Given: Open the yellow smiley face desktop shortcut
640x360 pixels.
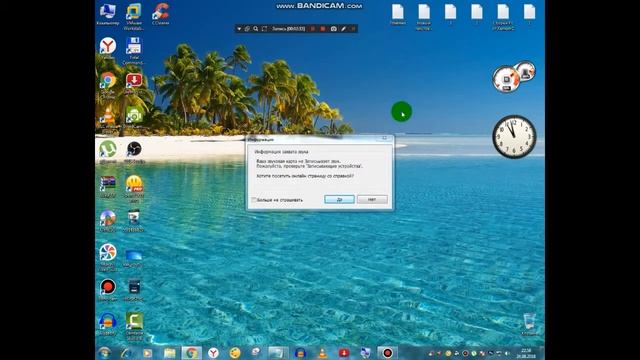Looking at the screenshot, I should [x=134, y=188].
